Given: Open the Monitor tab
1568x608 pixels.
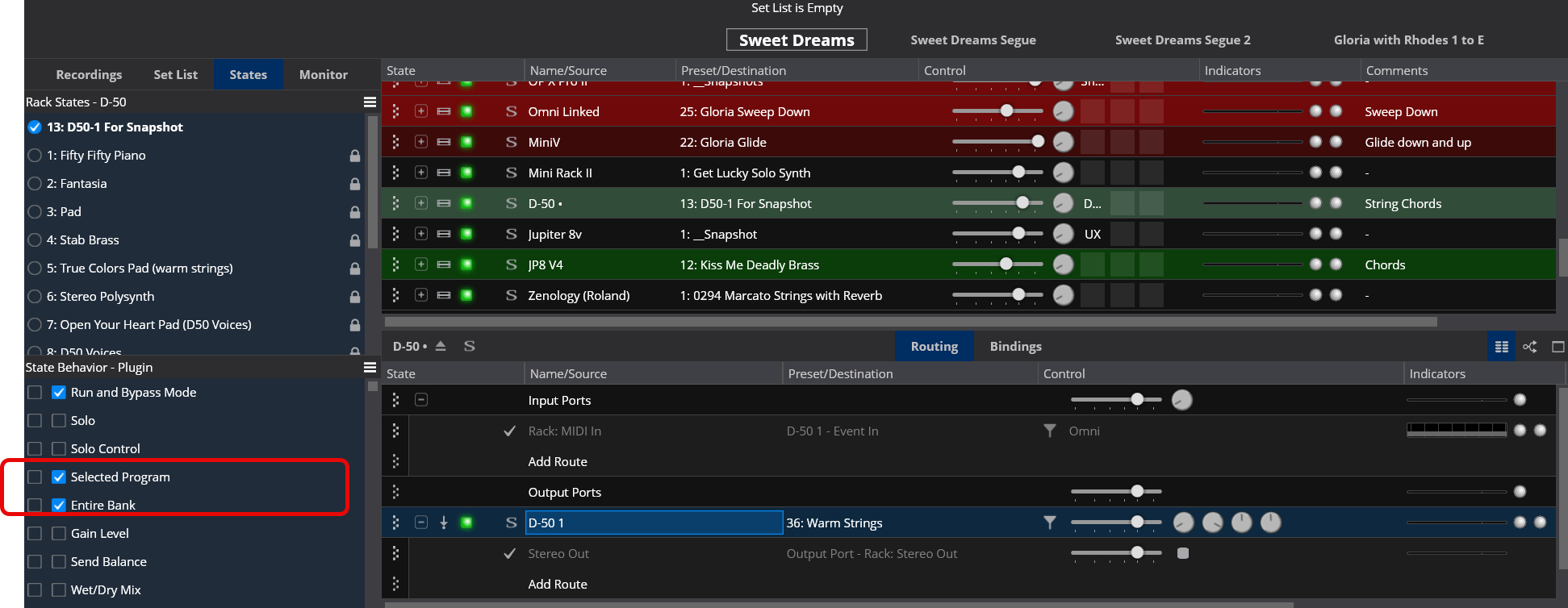Looking at the screenshot, I should click(x=324, y=74).
